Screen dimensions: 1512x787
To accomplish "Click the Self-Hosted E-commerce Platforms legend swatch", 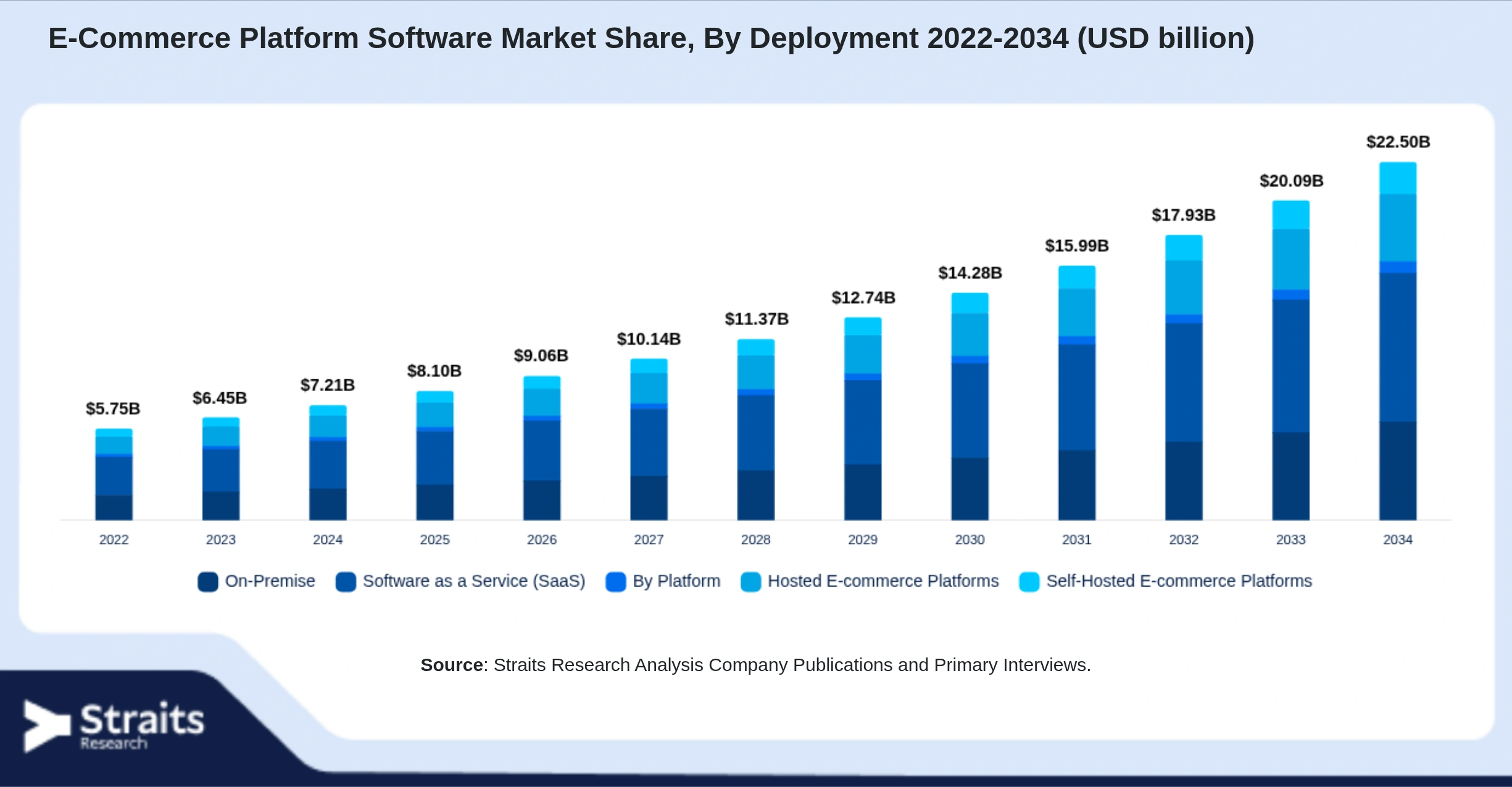I will click(1029, 582).
